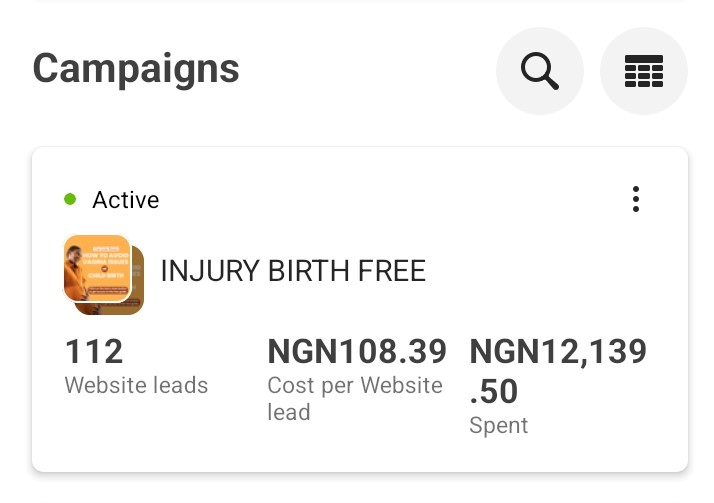Select the Spent metric label
The width and height of the screenshot is (714, 503).
[498, 425]
